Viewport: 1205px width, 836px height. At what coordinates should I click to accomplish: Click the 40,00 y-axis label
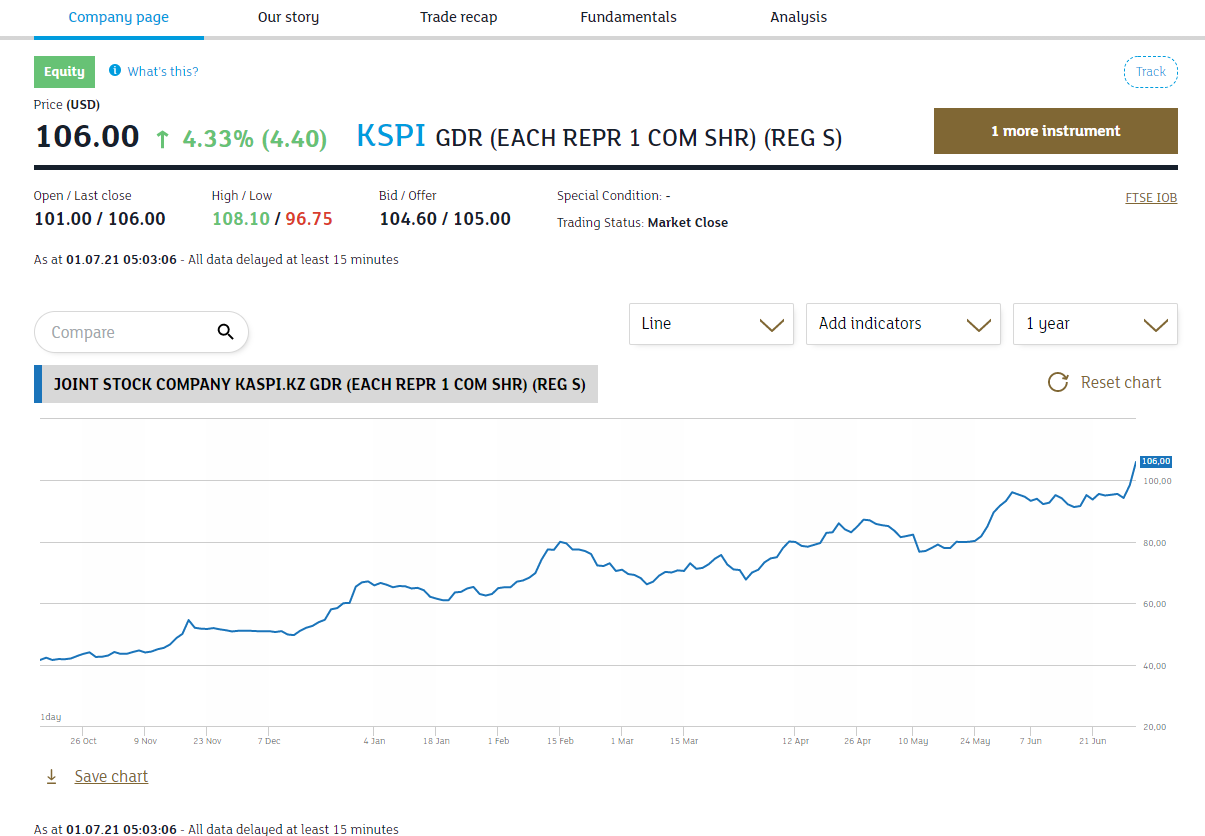1155,666
